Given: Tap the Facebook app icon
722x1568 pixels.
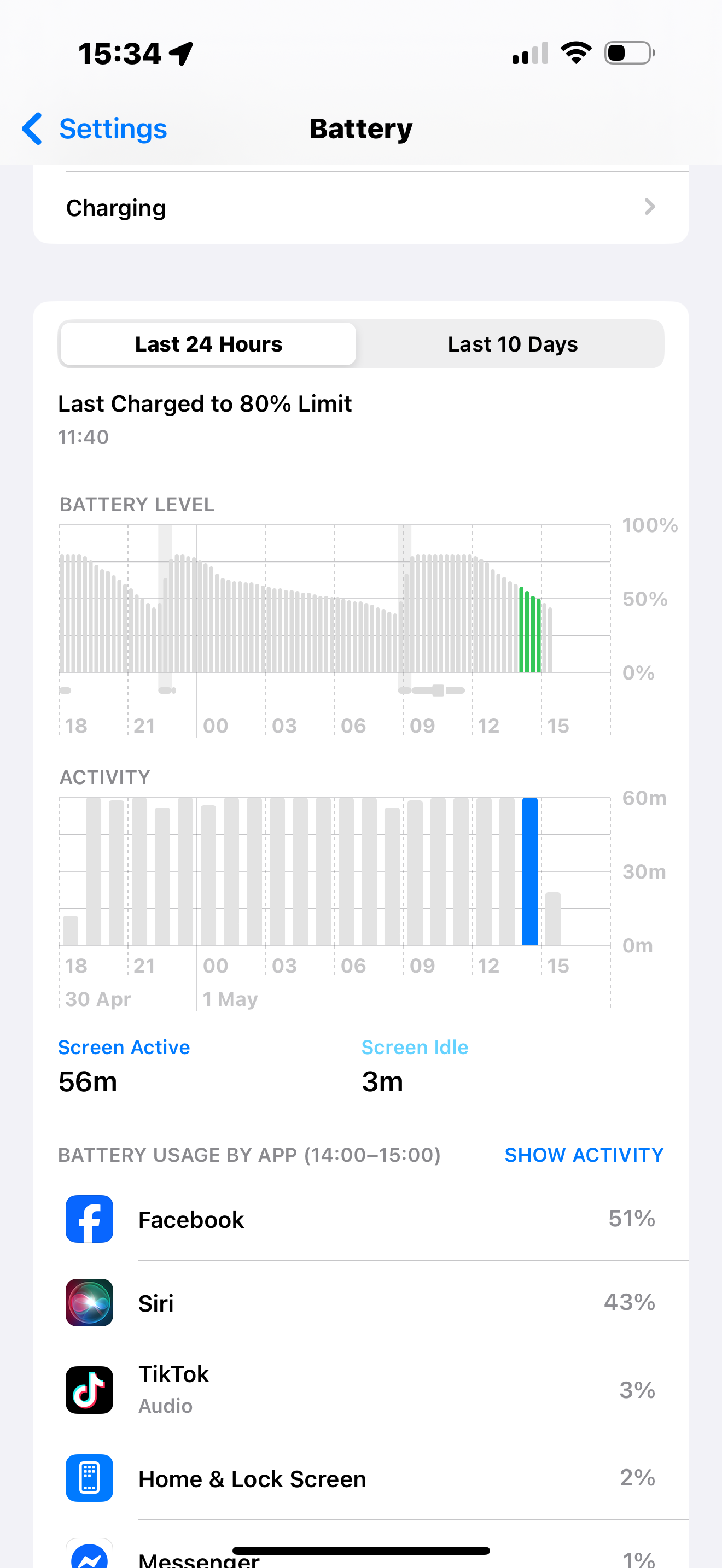Looking at the screenshot, I should (90, 1219).
